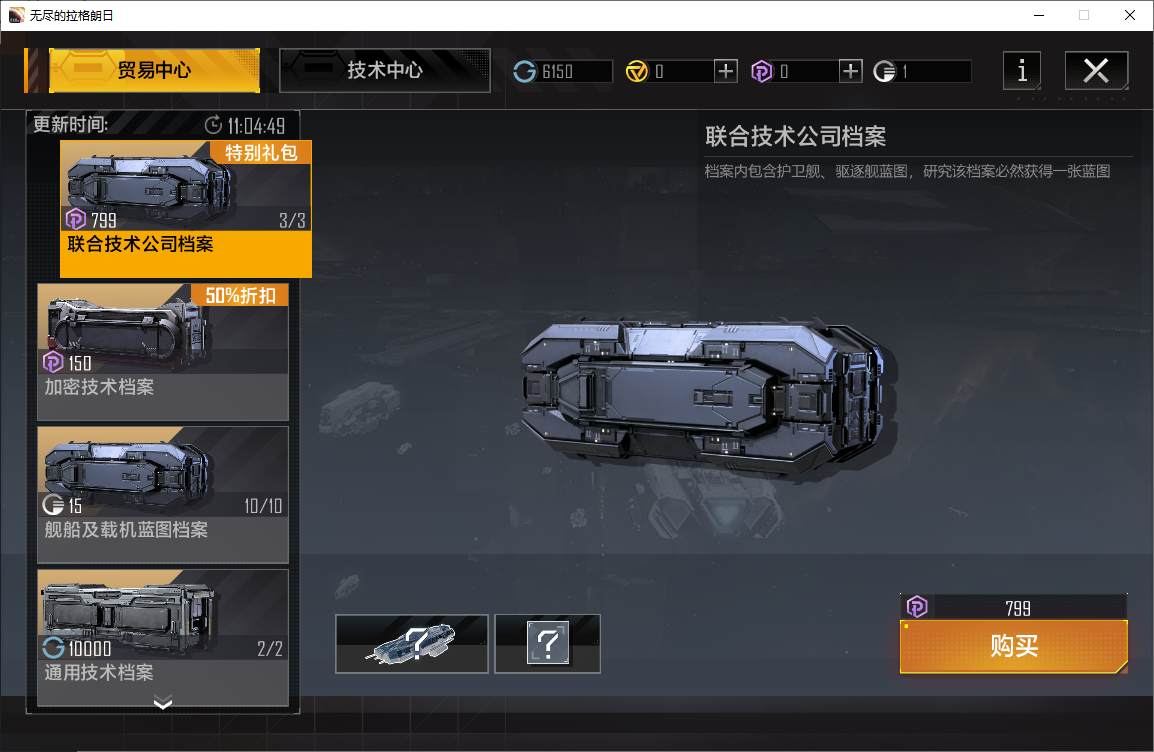Click the purple P currency icon in top bar
This screenshot has width=1154, height=752.
(x=762, y=71)
